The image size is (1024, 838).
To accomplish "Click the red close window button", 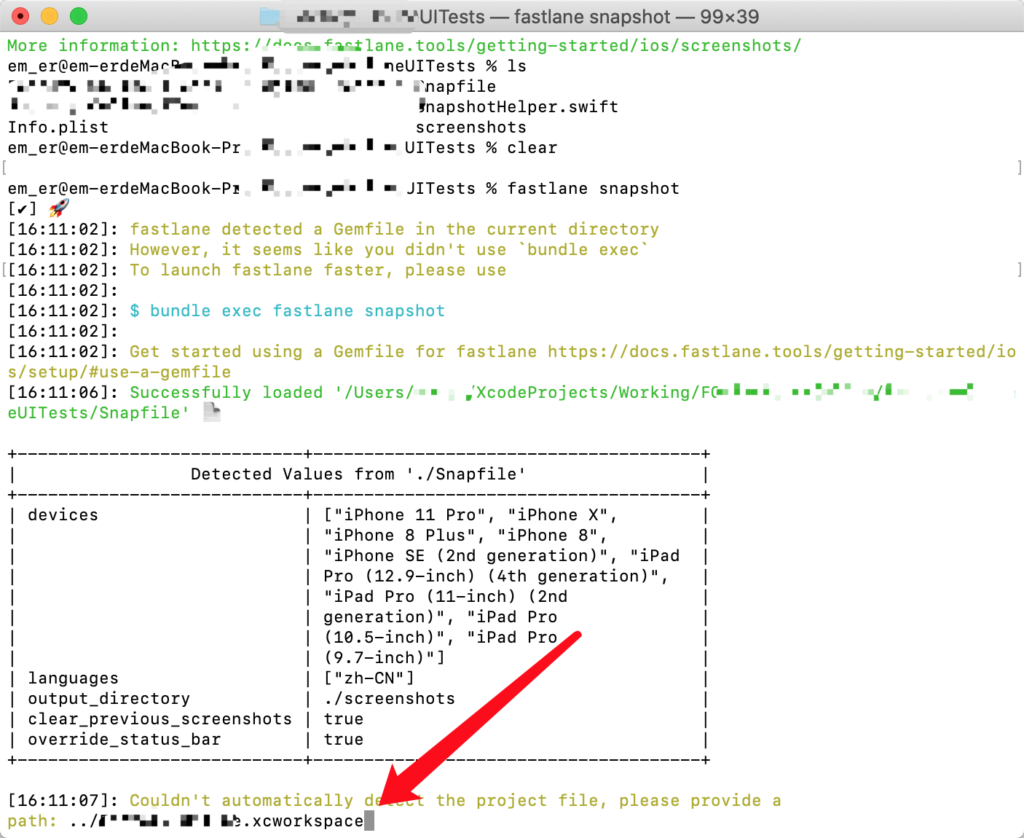I will pos(20,16).
